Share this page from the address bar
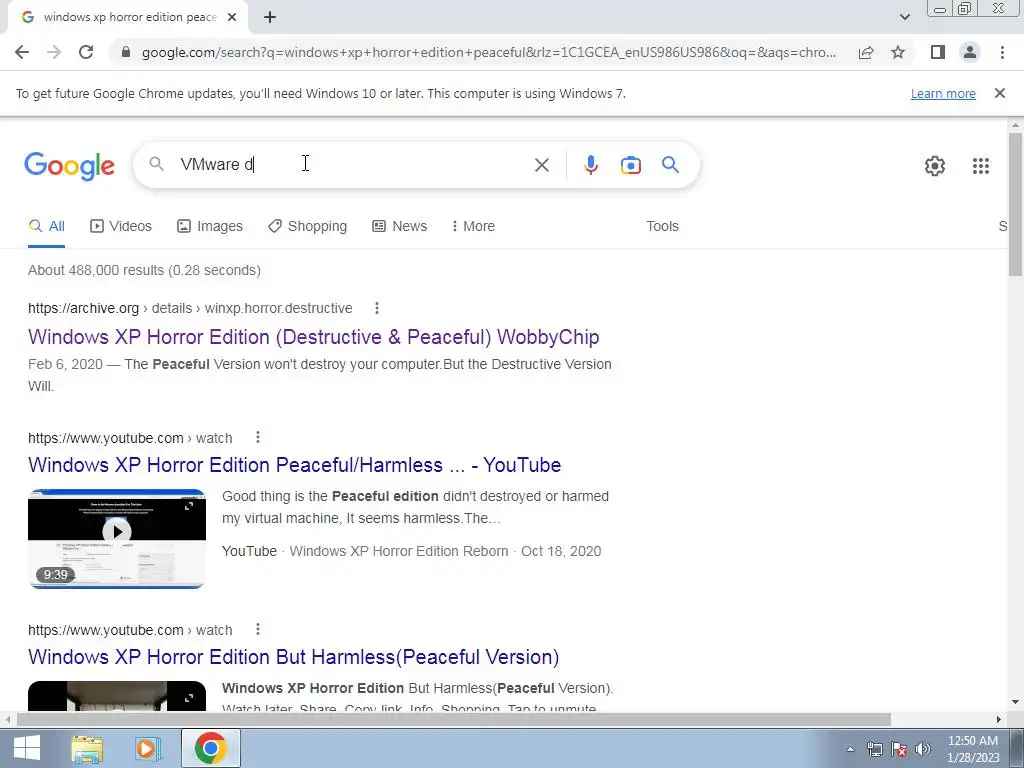Image resolution: width=1024 pixels, height=768 pixels. 866,52
